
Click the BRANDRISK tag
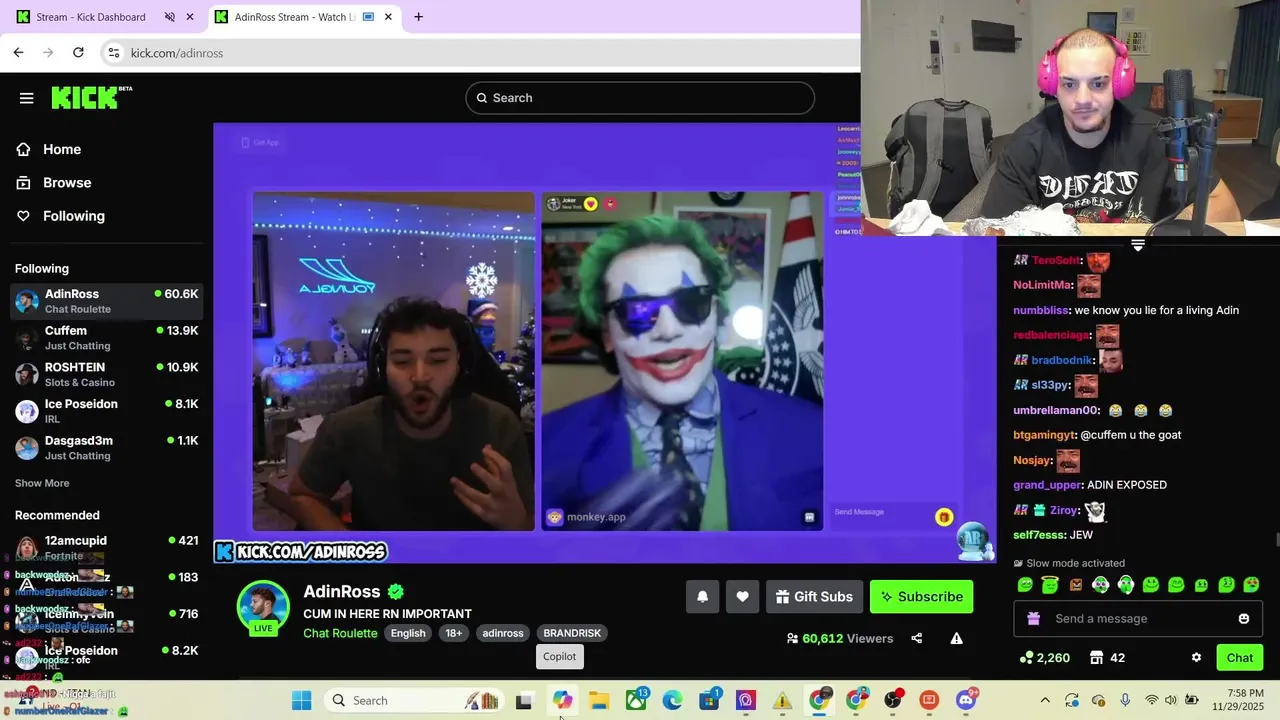(x=572, y=633)
